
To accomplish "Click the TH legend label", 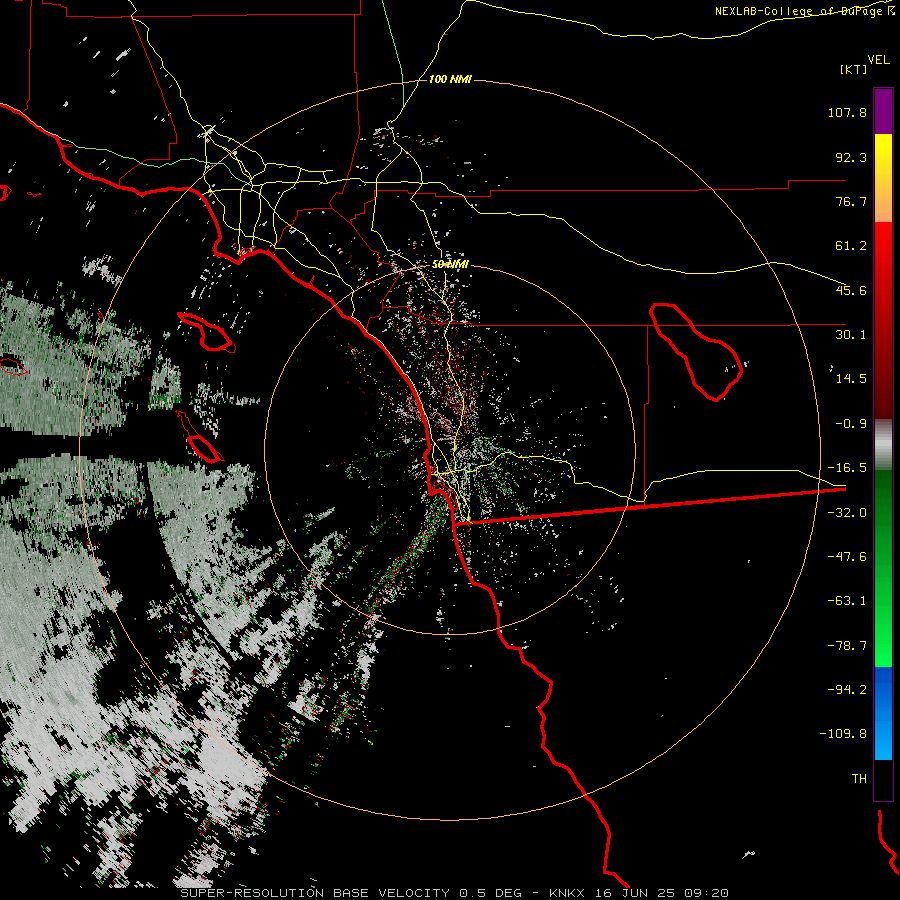I will (x=859, y=779).
